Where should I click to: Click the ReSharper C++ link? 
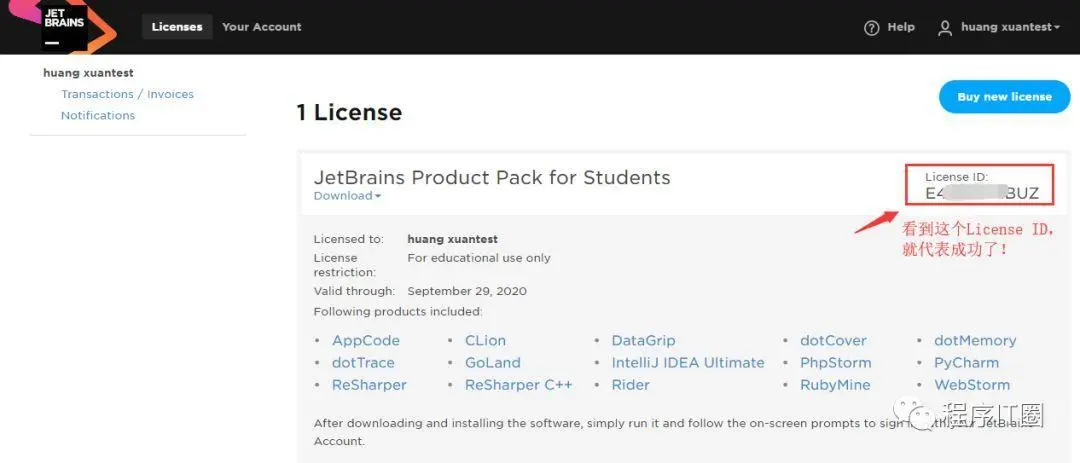click(518, 385)
